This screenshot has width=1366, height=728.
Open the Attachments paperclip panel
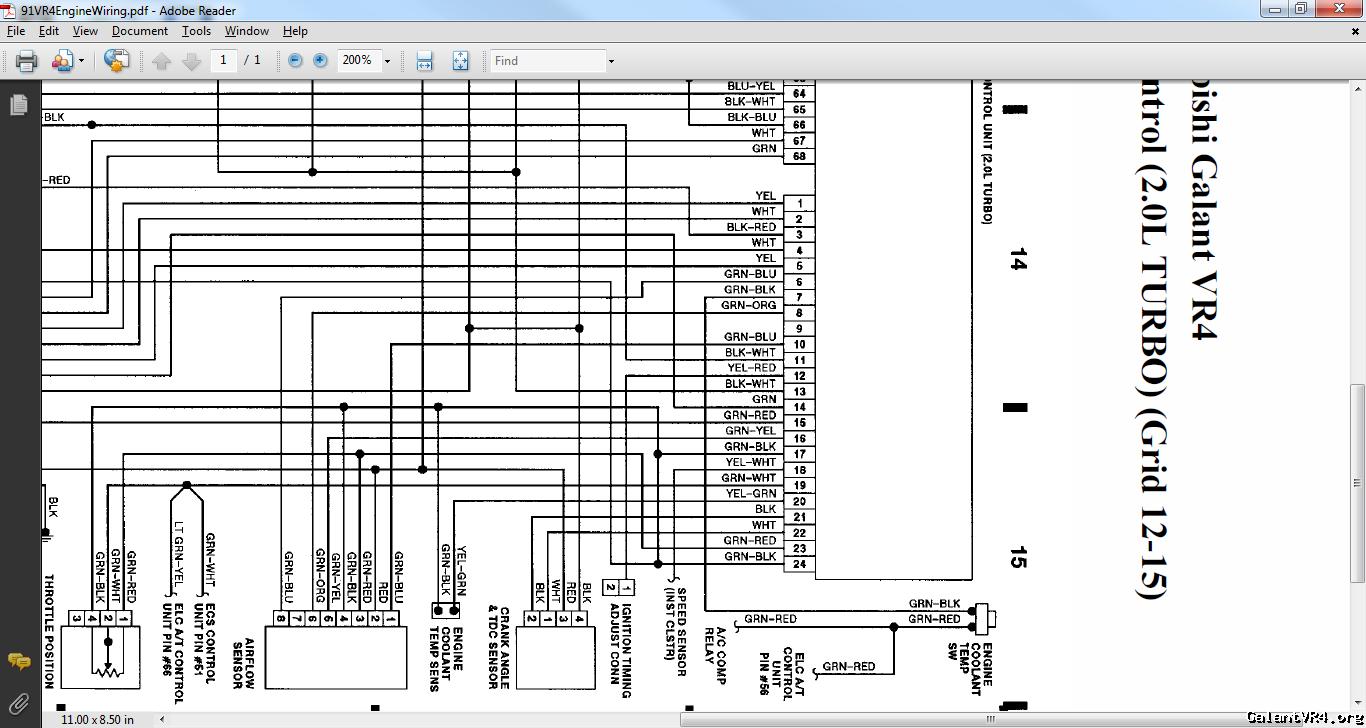pyautogui.click(x=18, y=703)
